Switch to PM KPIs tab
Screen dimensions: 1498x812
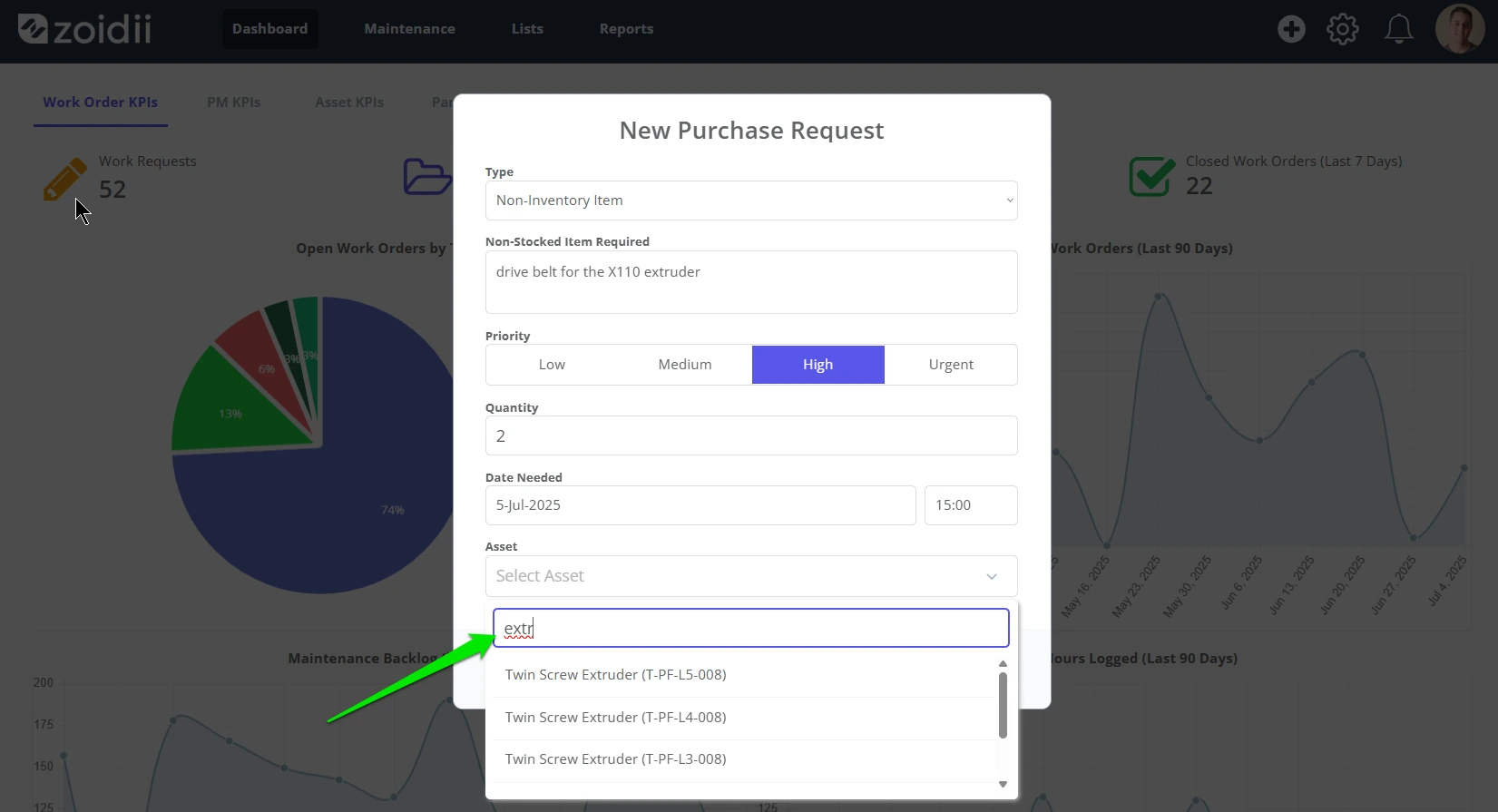click(x=233, y=103)
